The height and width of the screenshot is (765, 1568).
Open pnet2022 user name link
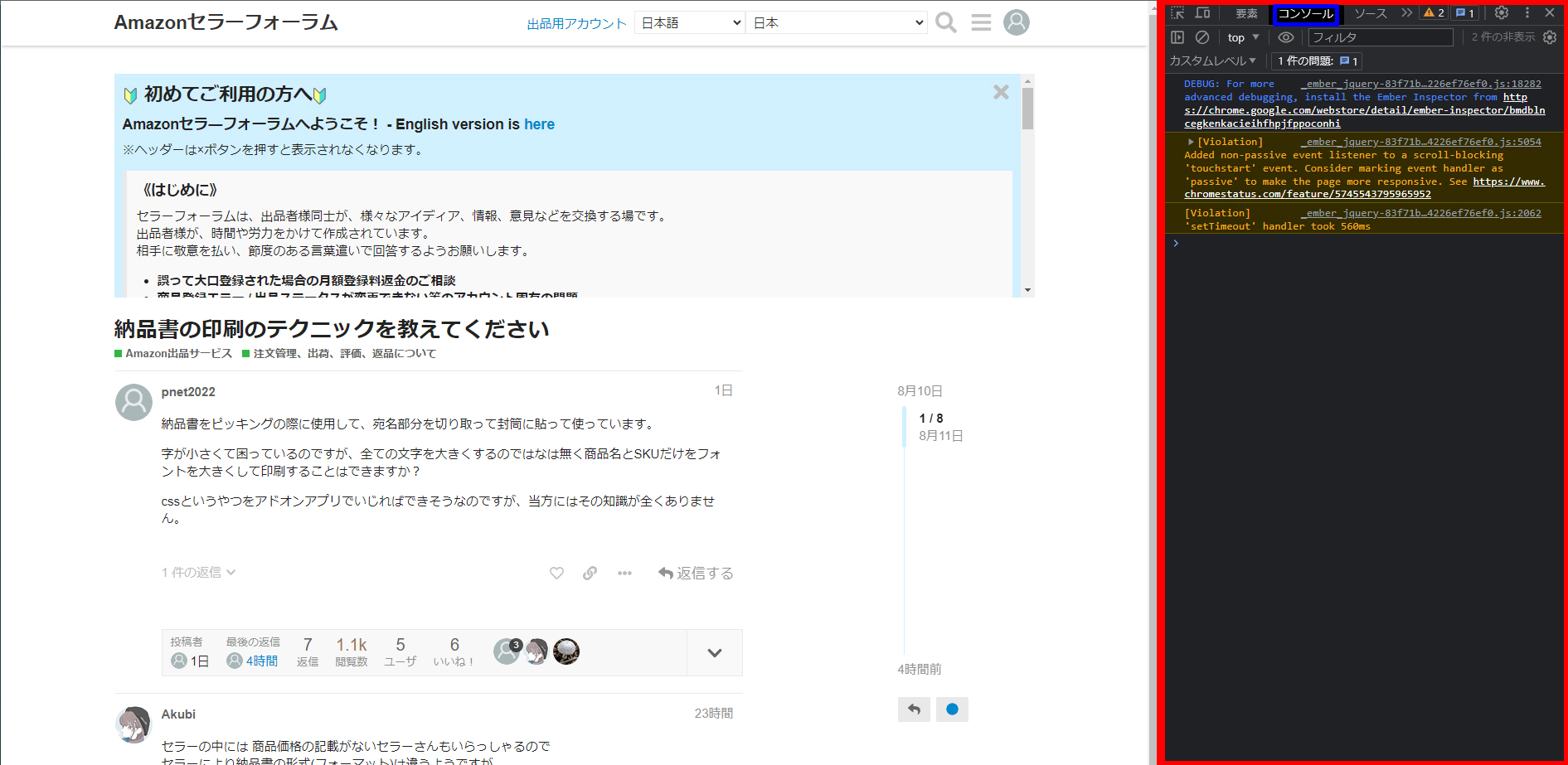pyautogui.click(x=188, y=391)
